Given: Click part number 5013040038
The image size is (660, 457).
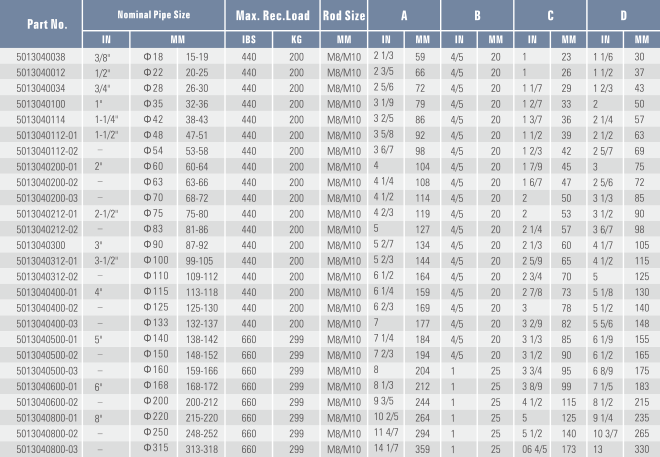Looking at the screenshot, I should 41,57.
